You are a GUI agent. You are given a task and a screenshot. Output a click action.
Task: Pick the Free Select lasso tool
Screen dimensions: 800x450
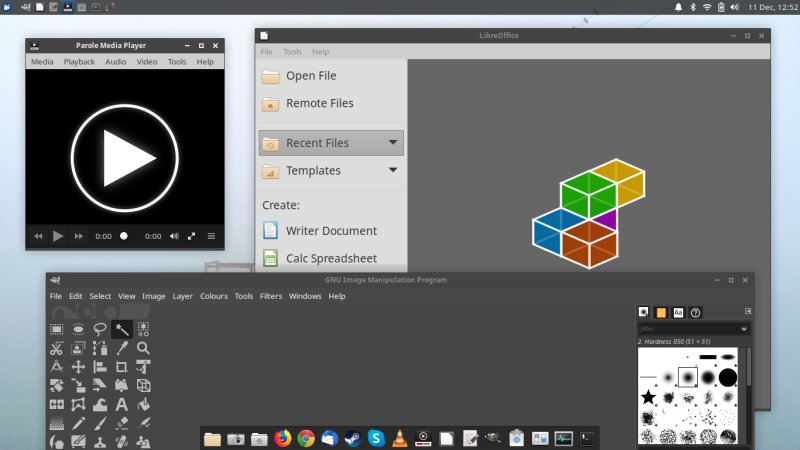click(100, 328)
